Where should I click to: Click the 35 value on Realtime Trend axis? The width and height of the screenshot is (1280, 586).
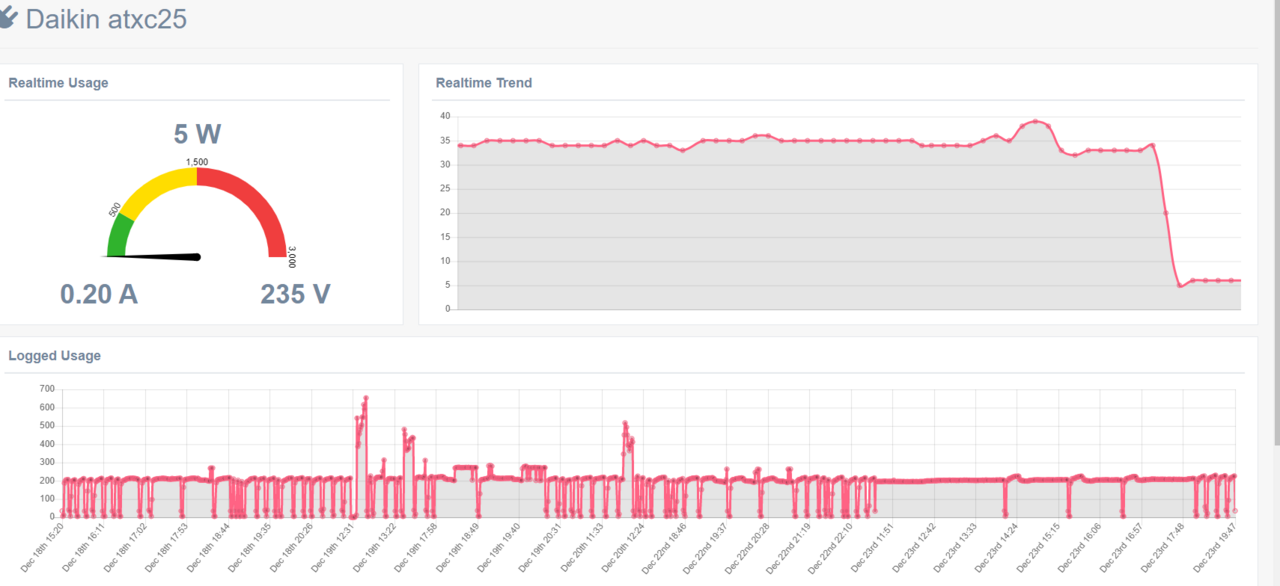[445, 140]
